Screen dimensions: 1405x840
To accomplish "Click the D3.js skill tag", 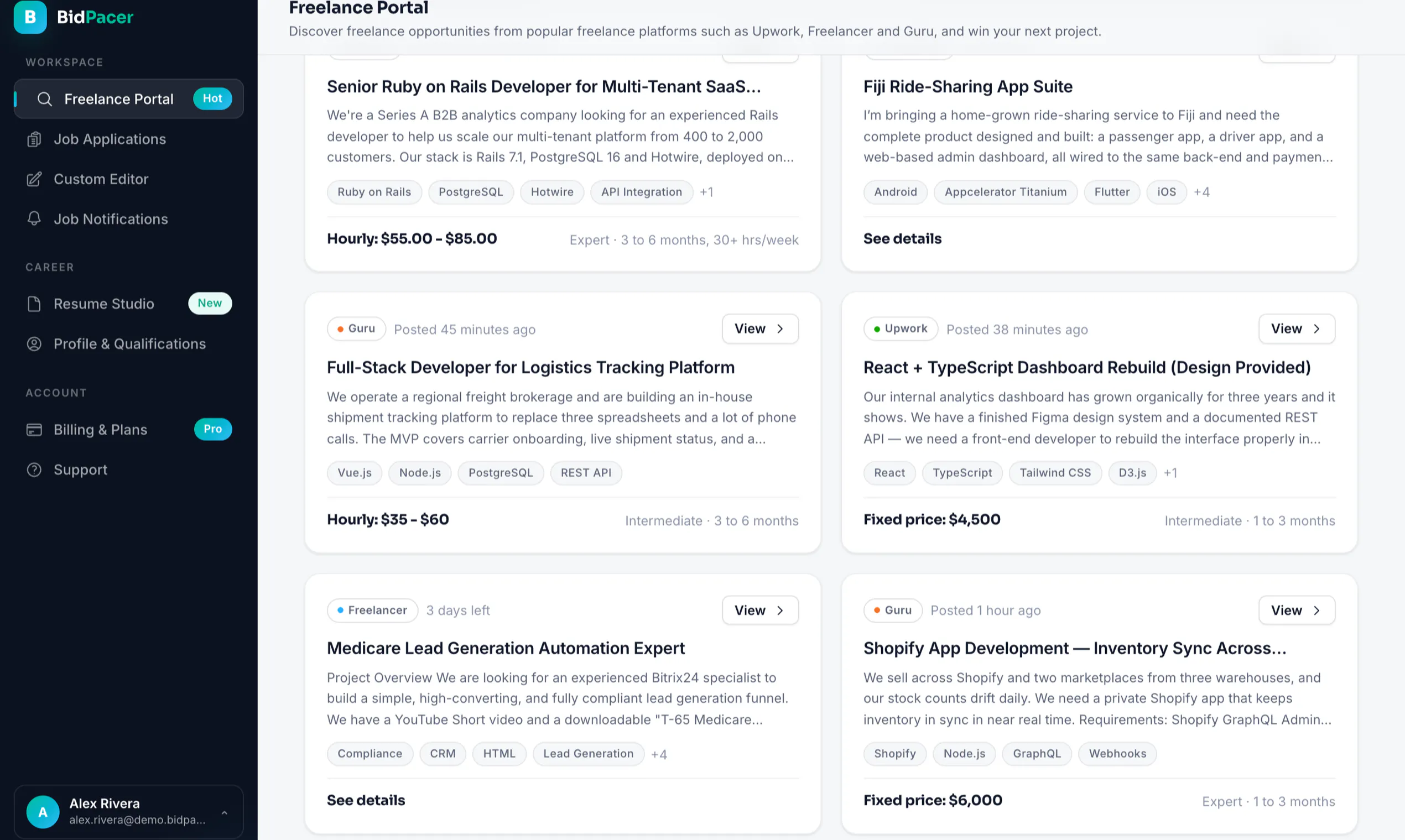I will point(1132,473).
